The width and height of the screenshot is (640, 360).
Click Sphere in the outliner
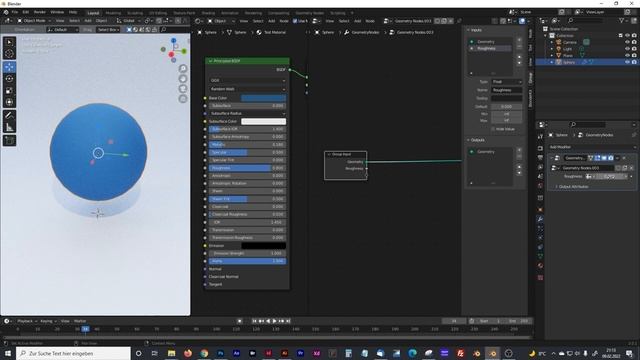point(569,62)
